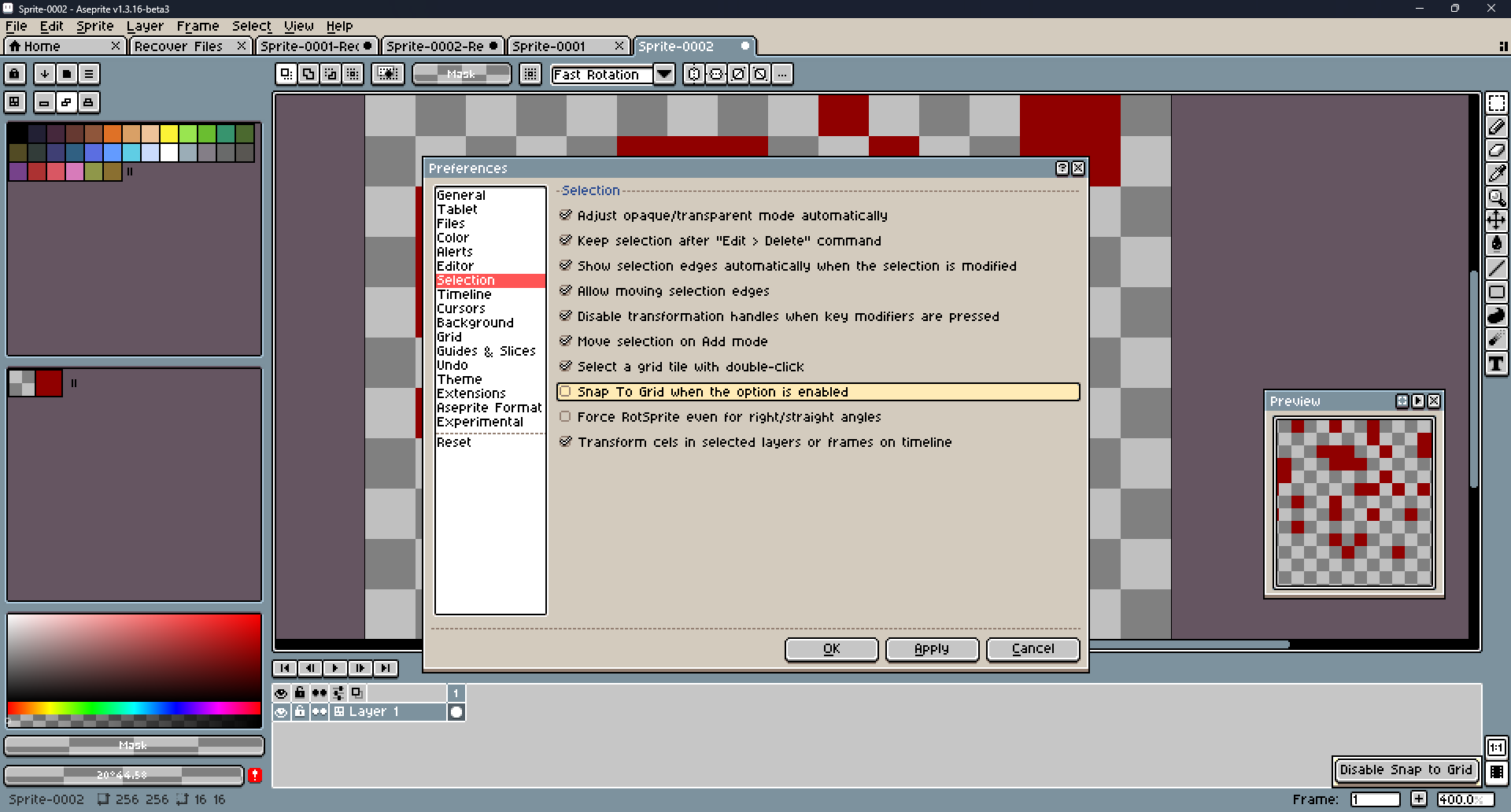Select the Zoom tool

click(1496, 197)
